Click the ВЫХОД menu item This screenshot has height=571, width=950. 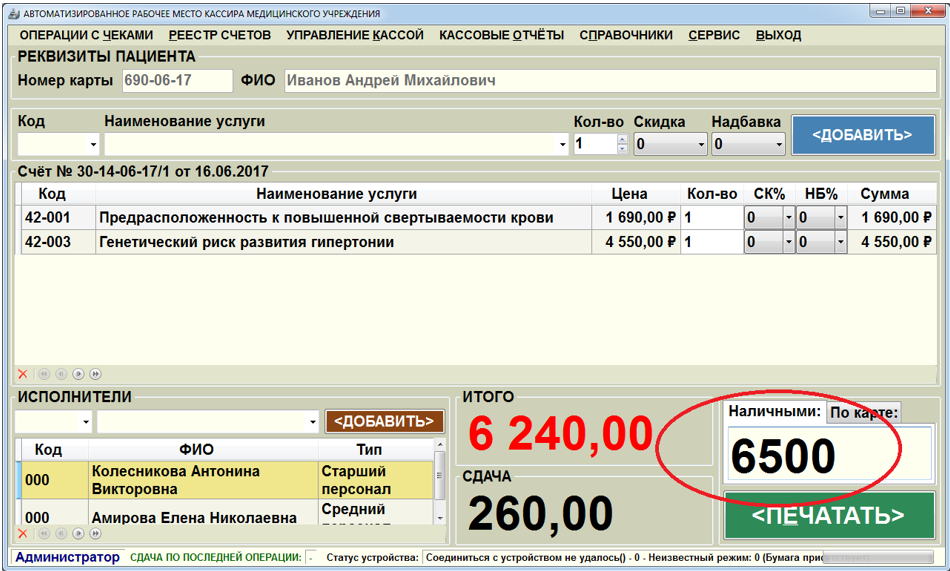[x=779, y=35]
